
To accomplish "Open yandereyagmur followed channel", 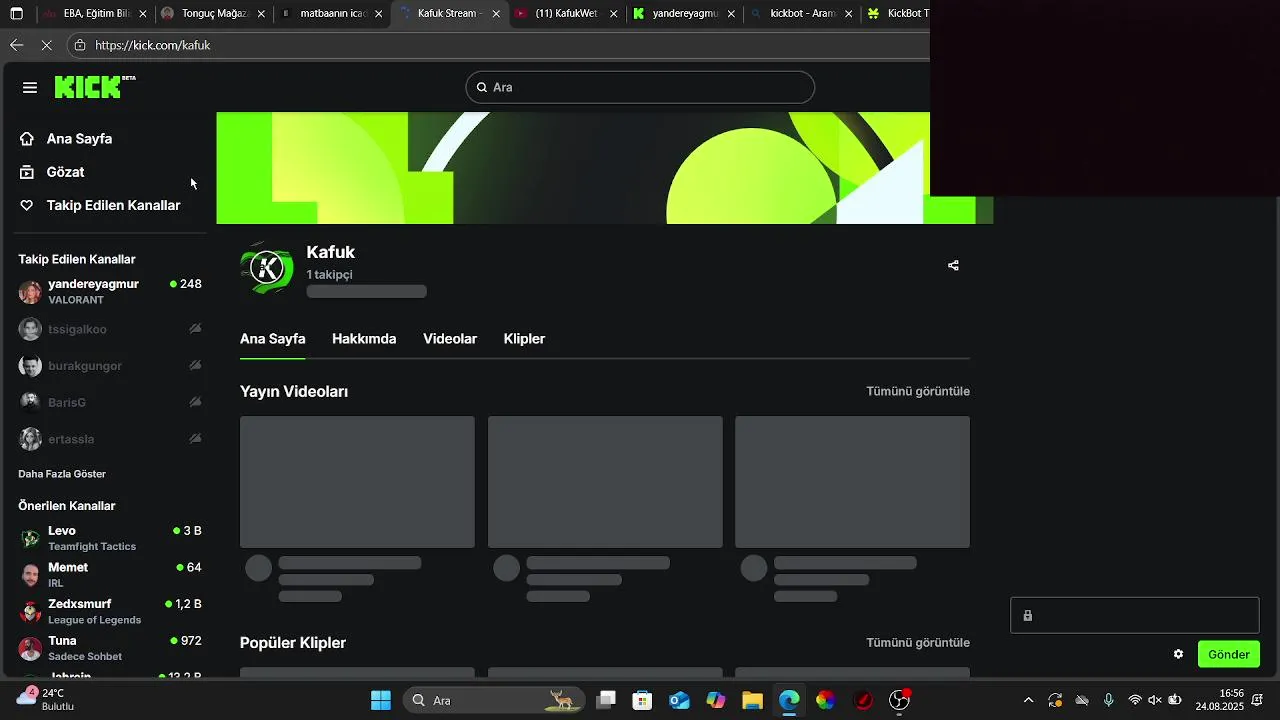I will click(x=110, y=292).
